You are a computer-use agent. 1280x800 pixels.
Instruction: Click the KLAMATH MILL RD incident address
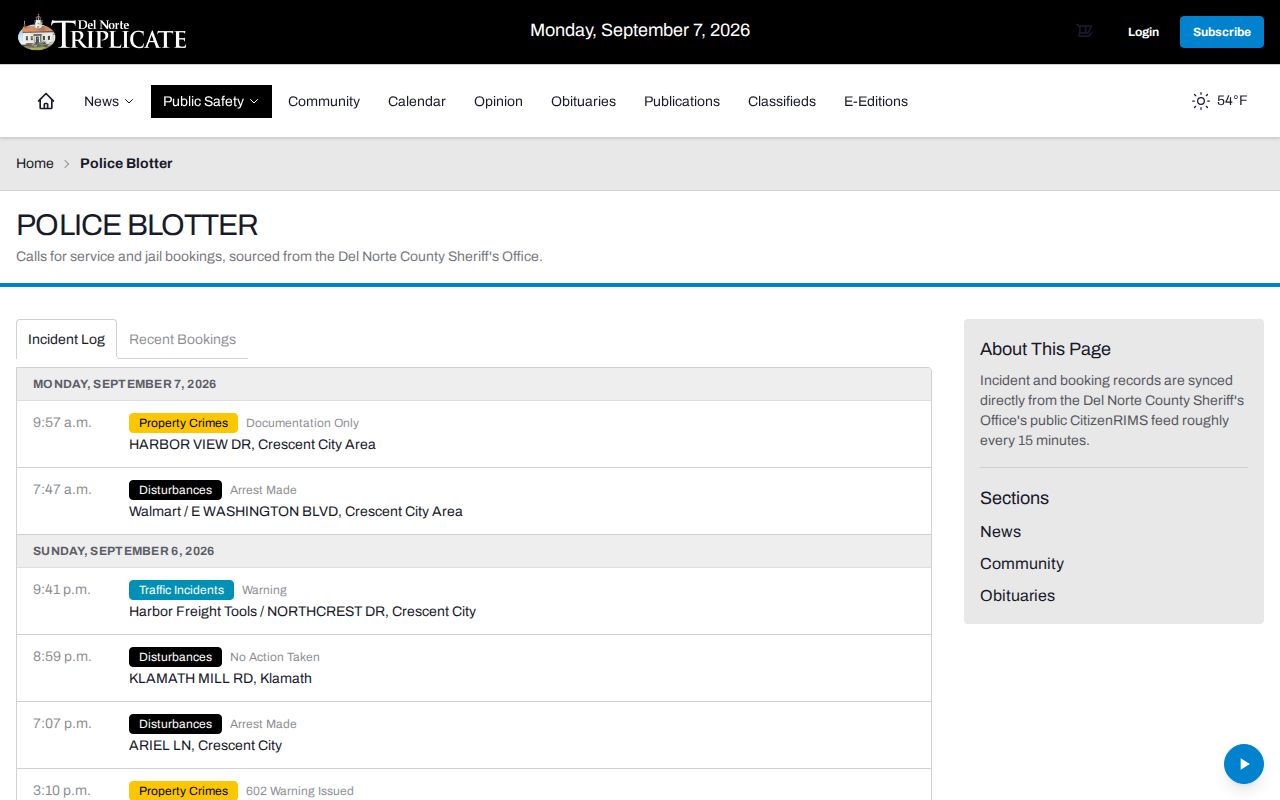pos(220,678)
